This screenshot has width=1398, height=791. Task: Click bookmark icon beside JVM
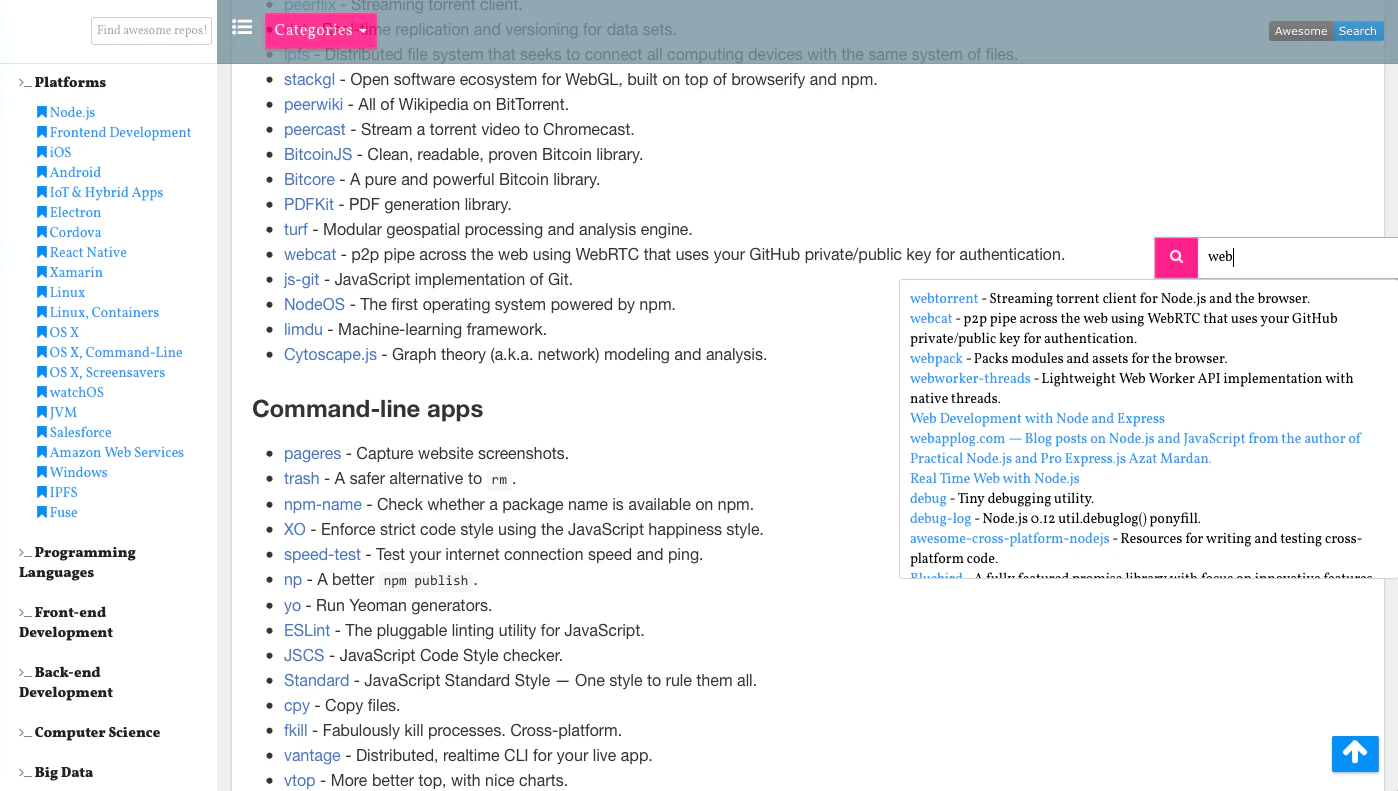pyautogui.click(x=42, y=412)
